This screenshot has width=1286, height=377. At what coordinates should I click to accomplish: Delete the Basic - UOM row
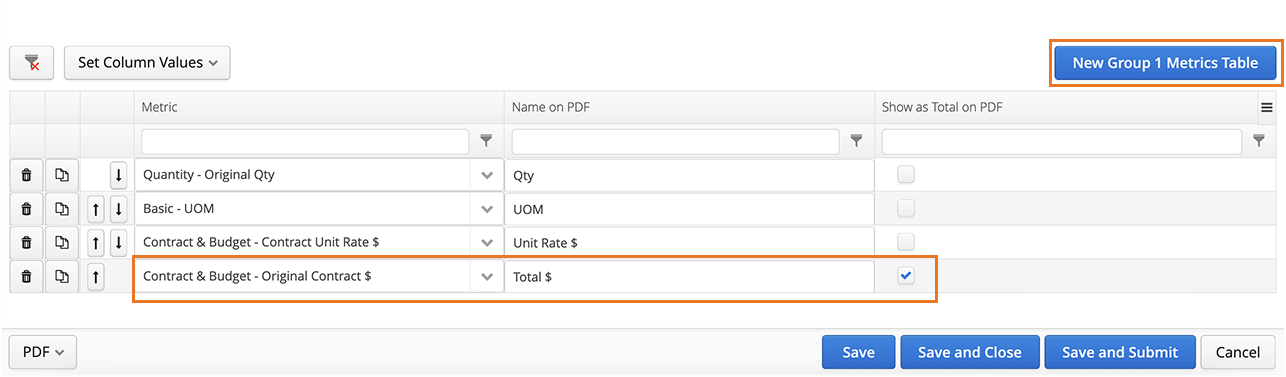[x=27, y=209]
